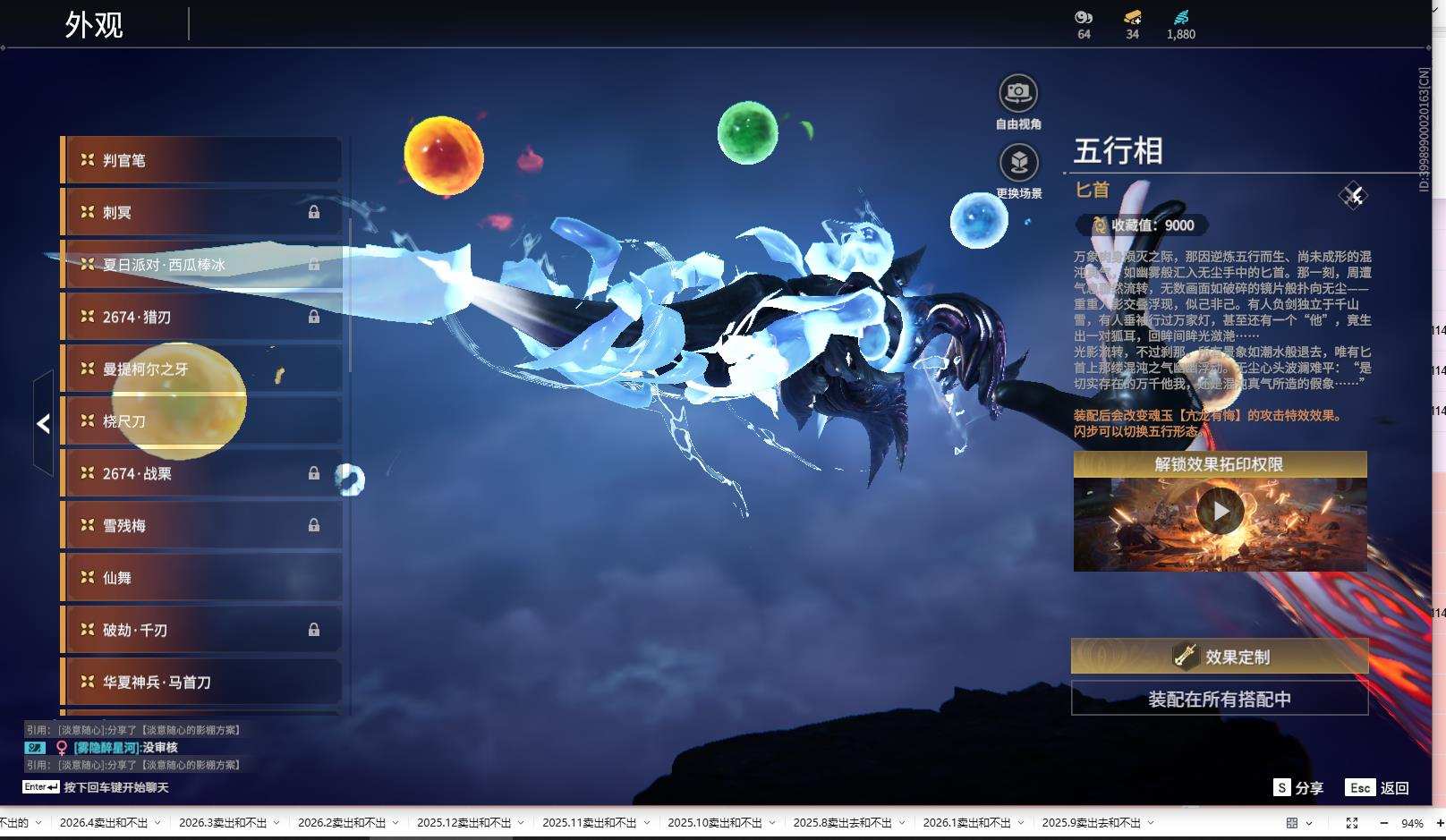Select the 华夏神兵·马首刀 skin

coord(201,682)
